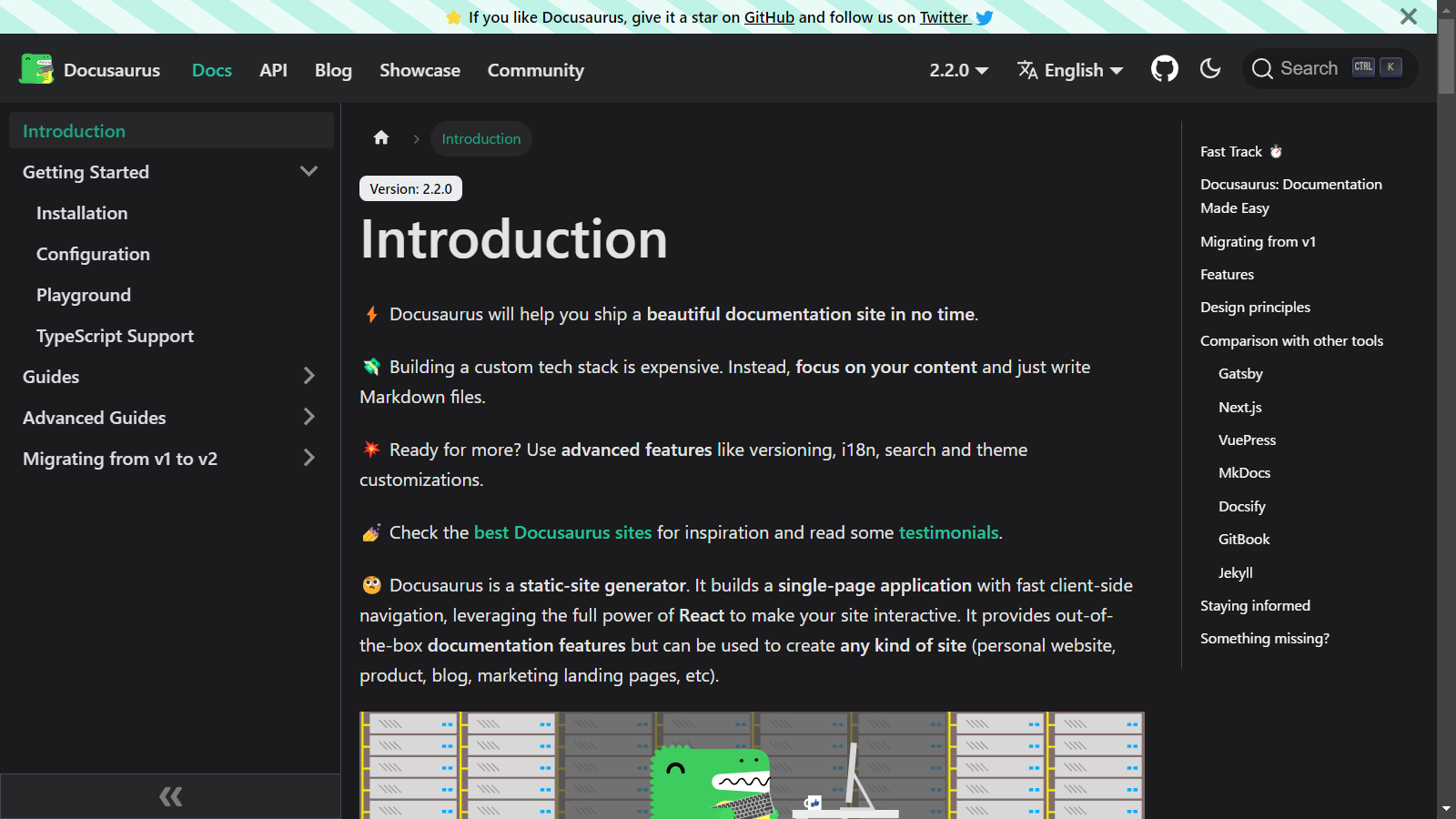Expand the Advanced Guides category
This screenshot has height=819, width=1456.
308,418
